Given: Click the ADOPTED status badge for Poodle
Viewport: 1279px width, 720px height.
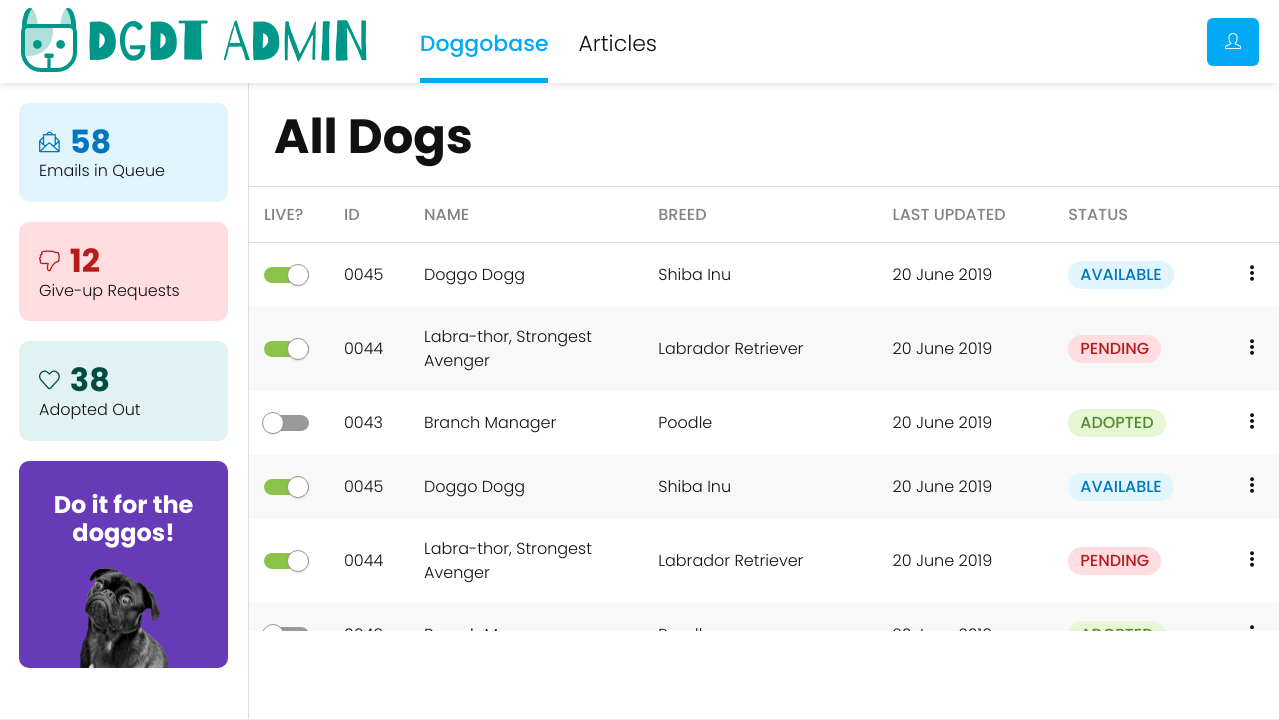Looking at the screenshot, I should click(x=1116, y=423).
